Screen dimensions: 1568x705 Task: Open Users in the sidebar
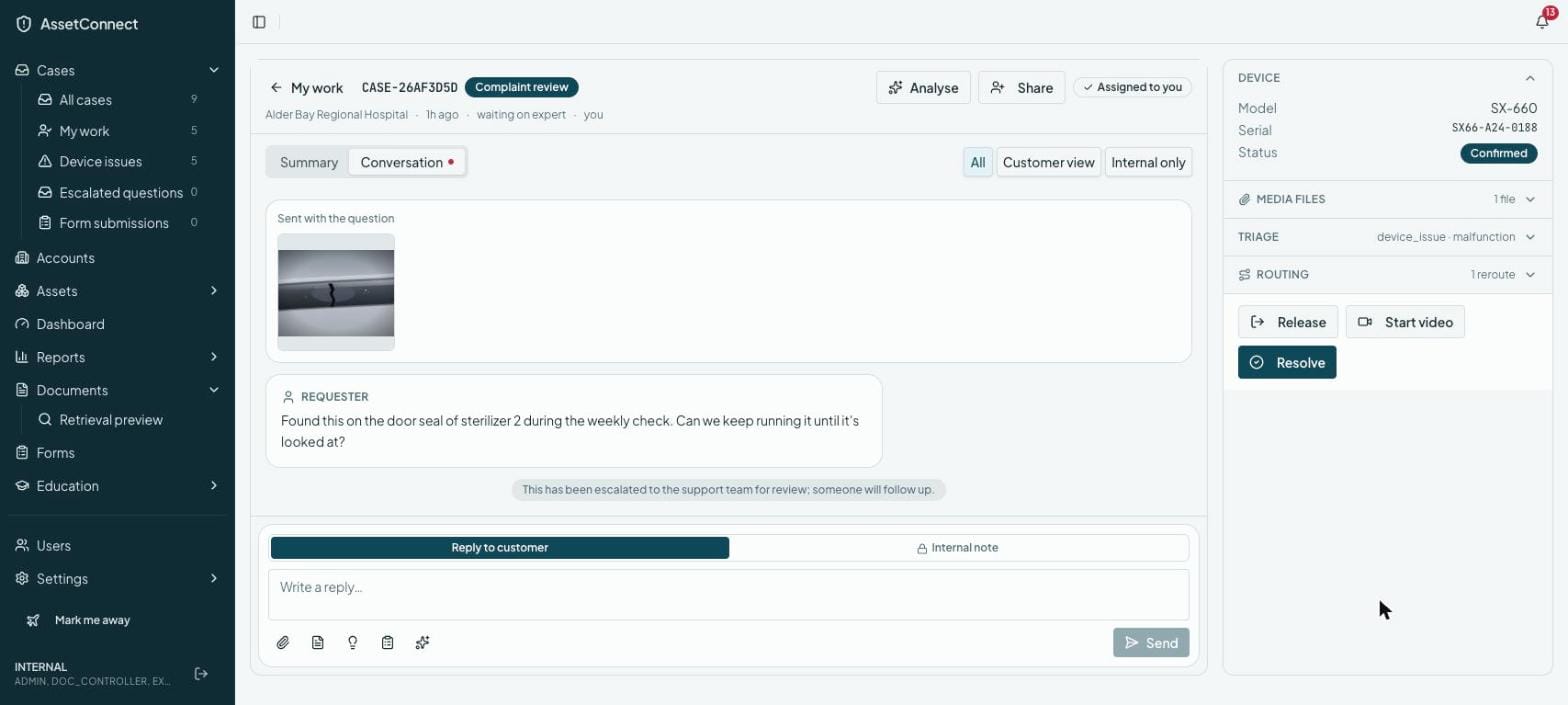(53, 546)
